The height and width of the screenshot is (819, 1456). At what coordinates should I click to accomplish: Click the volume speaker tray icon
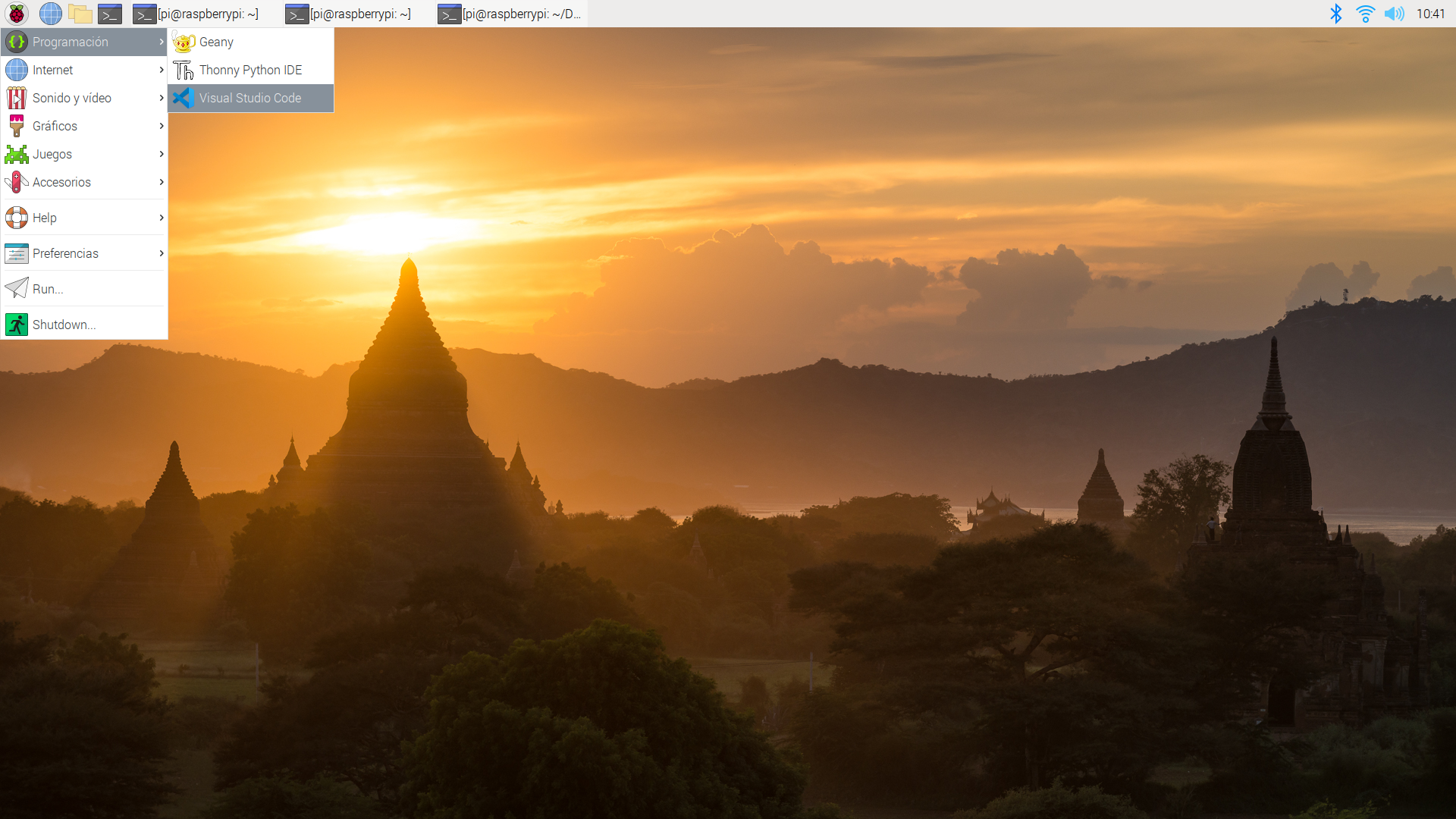1394,14
